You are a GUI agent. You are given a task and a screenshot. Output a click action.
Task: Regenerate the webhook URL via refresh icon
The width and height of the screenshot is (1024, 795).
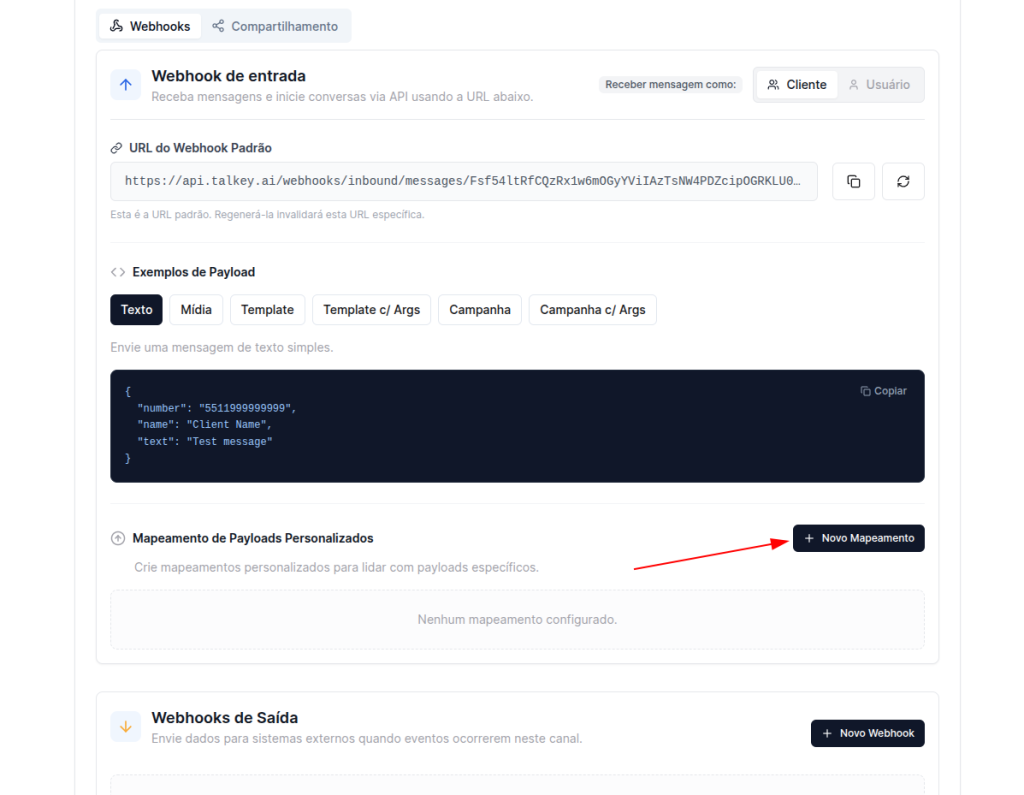click(x=903, y=182)
